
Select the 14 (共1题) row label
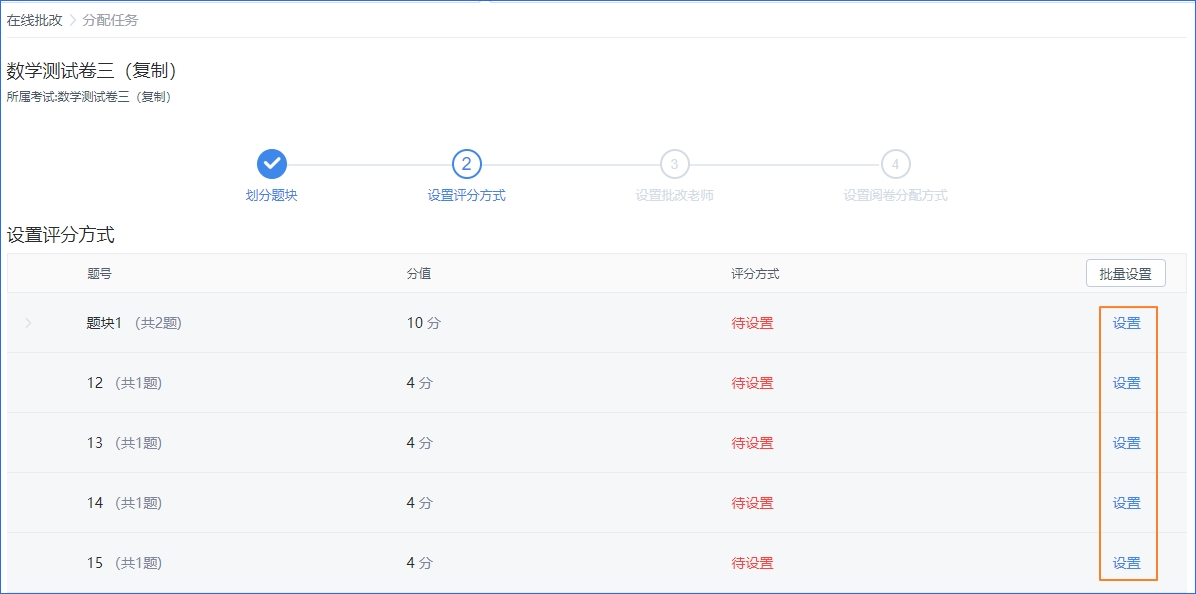point(124,503)
